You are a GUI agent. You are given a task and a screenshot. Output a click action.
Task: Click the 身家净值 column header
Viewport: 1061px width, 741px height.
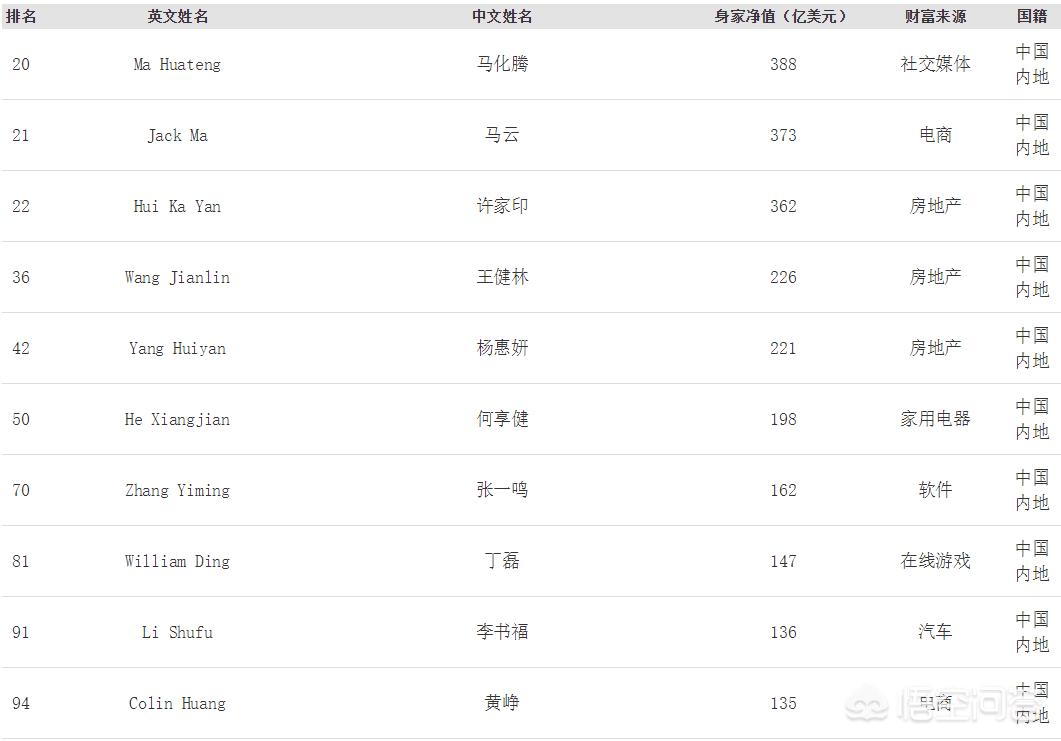[782, 17]
